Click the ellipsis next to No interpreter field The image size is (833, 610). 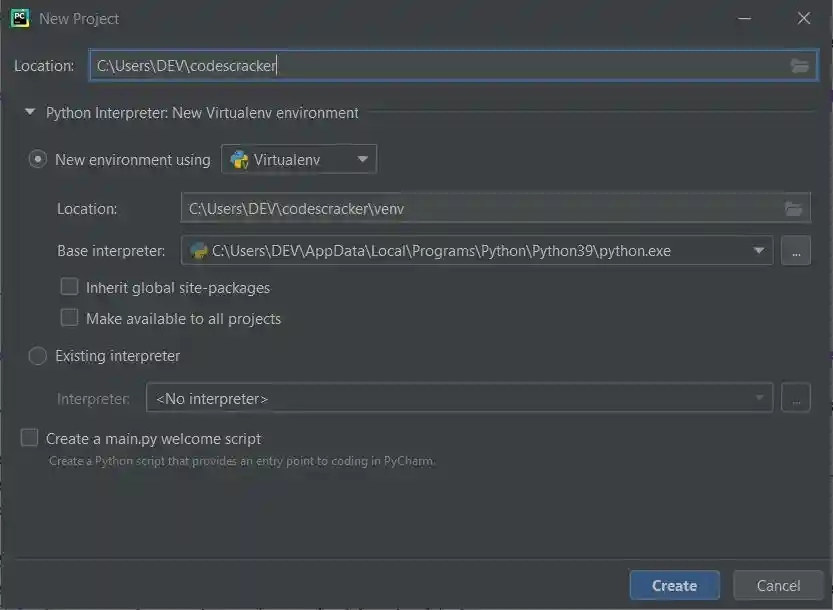coord(796,397)
